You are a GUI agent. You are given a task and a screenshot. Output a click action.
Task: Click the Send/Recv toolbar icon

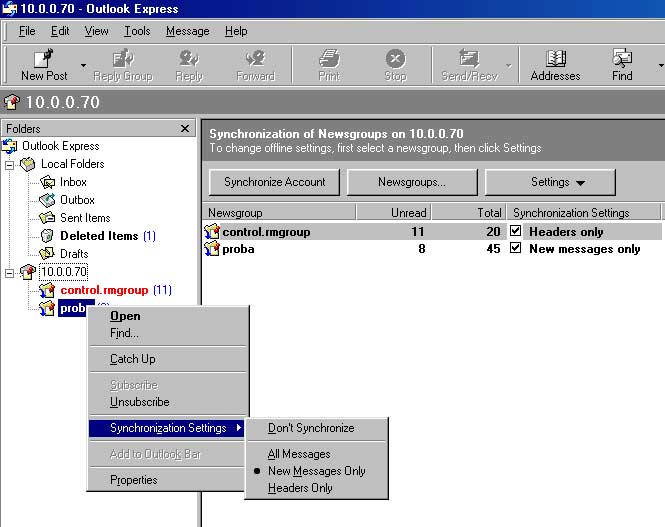469,59
